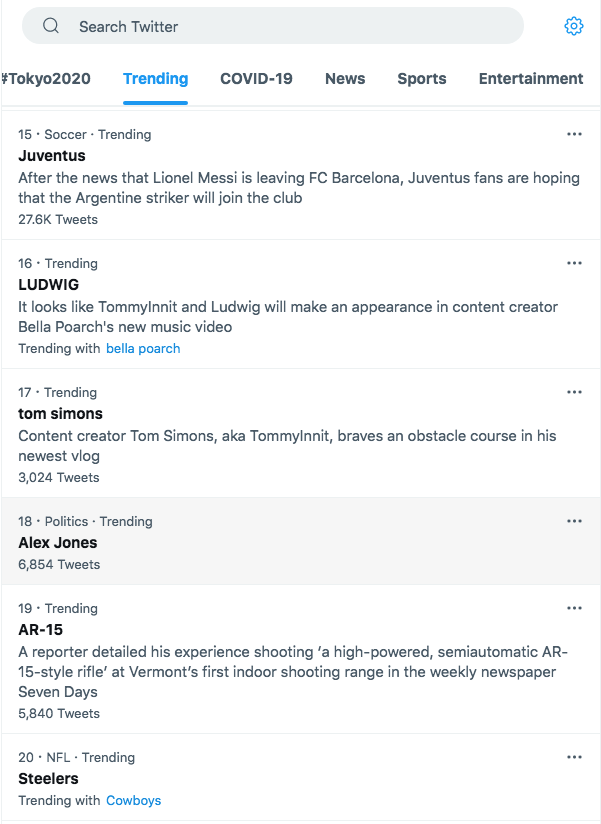The height and width of the screenshot is (824, 601).
Task: Go to the Sports tab
Action: (x=422, y=79)
